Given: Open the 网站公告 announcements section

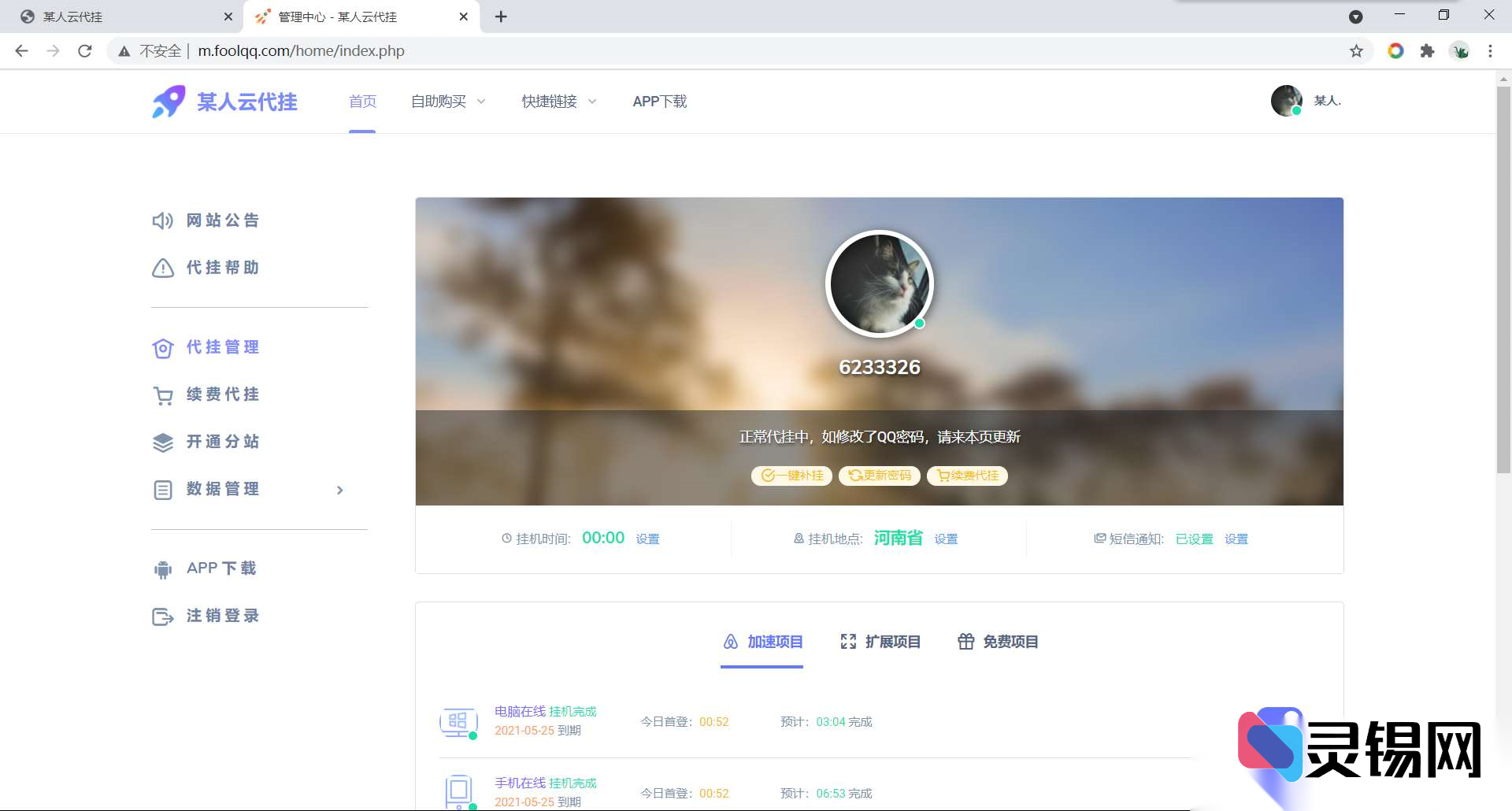Looking at the screenshot, I should click(221, 220).
